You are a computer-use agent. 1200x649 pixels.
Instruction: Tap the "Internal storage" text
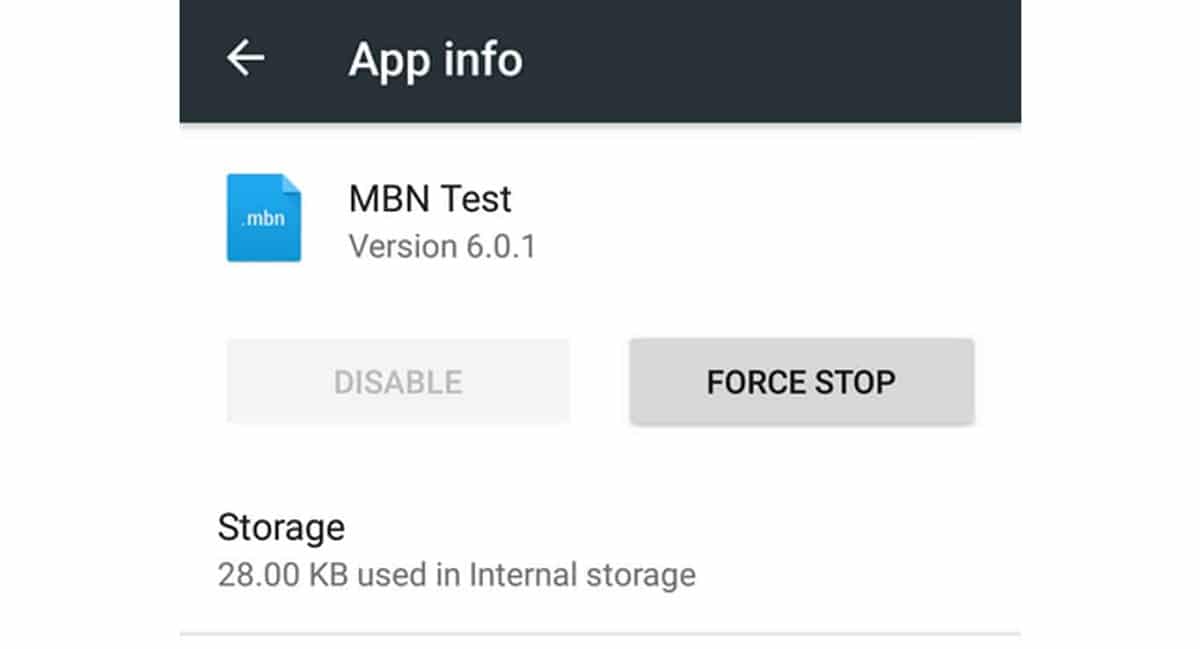582,576
